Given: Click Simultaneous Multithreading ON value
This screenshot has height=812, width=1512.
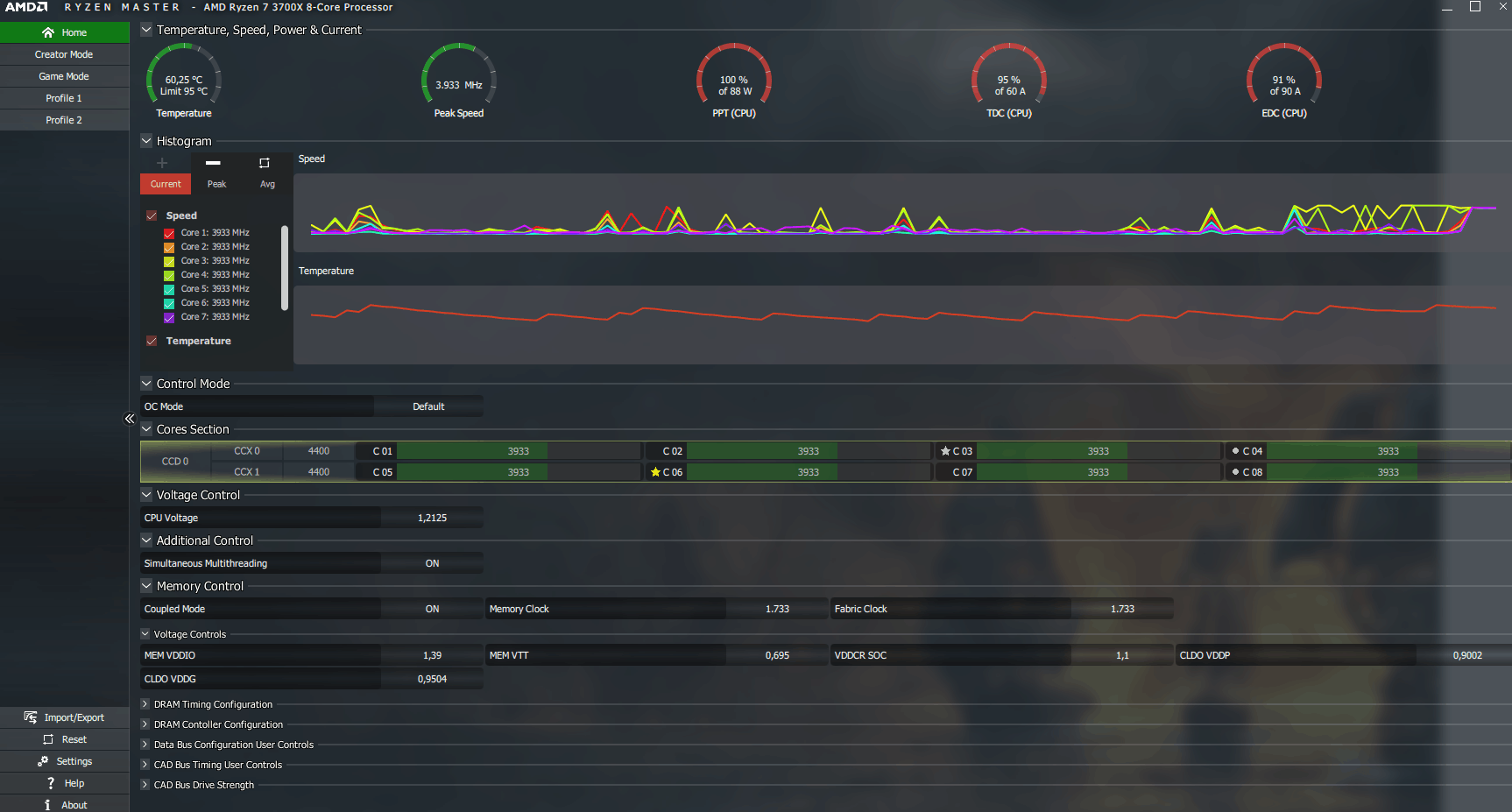Looking at the screenshot, I should (x=432, y=563).
